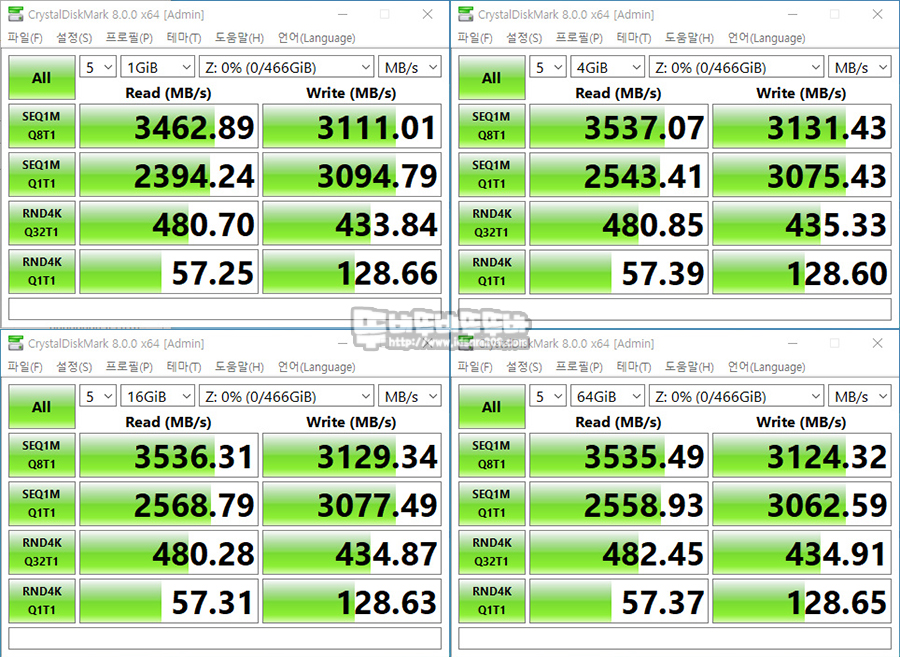
Task: Click the 3537.07 read value
Action: click(619, 126)
